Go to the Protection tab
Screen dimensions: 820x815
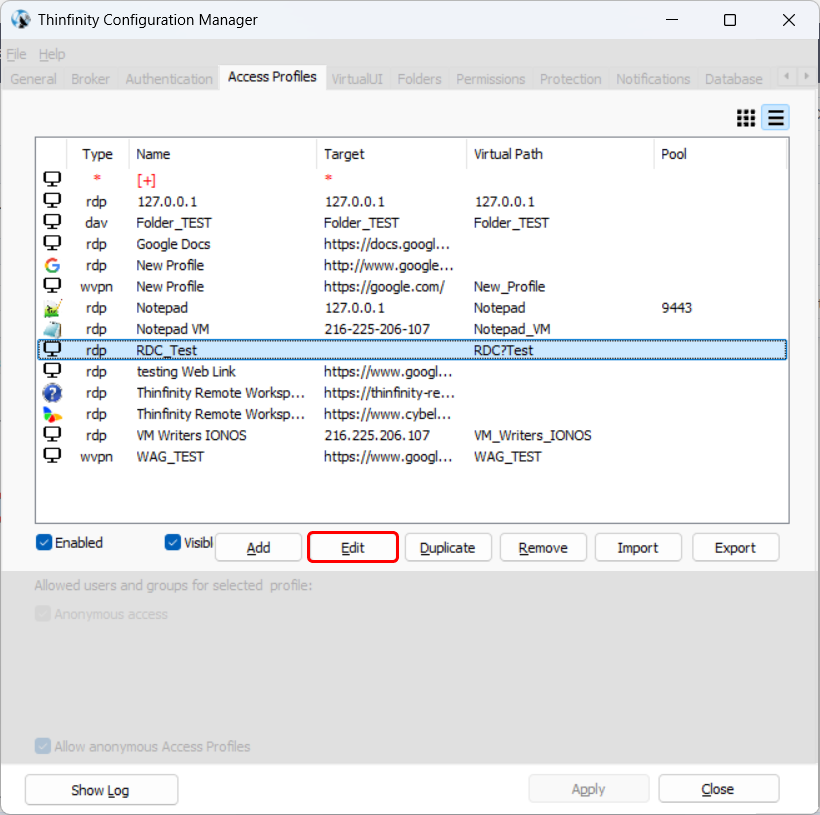(x=571, y=79)
